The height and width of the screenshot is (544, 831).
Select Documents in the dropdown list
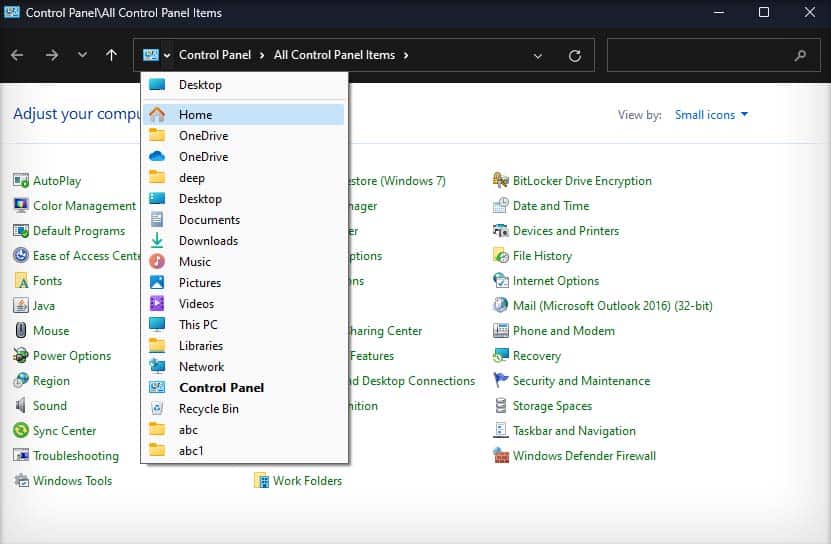pyautogui.click(x=243, y=220)
